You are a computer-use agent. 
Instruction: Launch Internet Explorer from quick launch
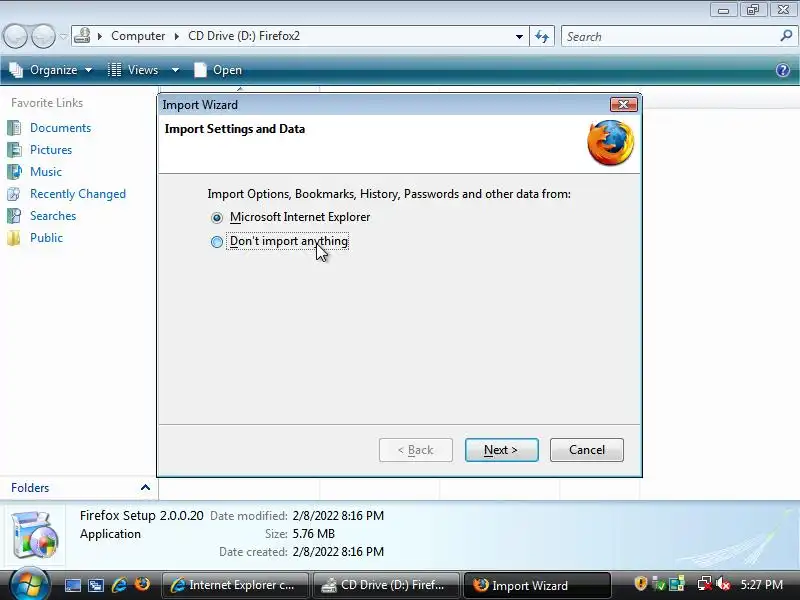119,585
